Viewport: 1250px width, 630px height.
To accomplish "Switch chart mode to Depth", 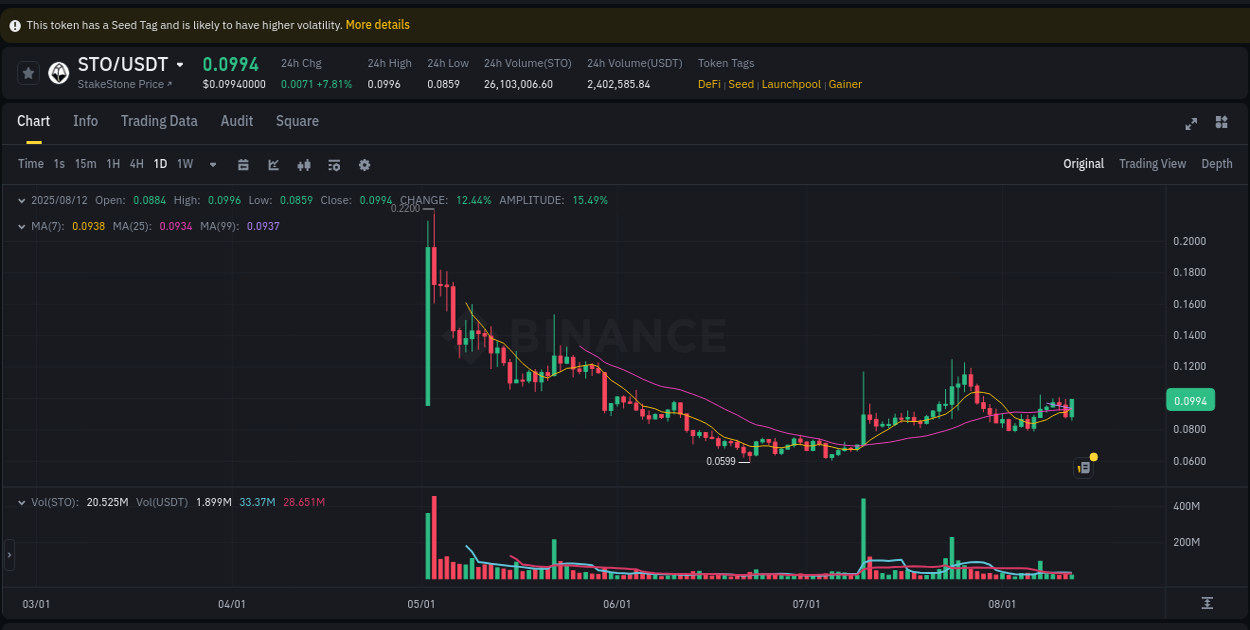I will coord(1216,163).
